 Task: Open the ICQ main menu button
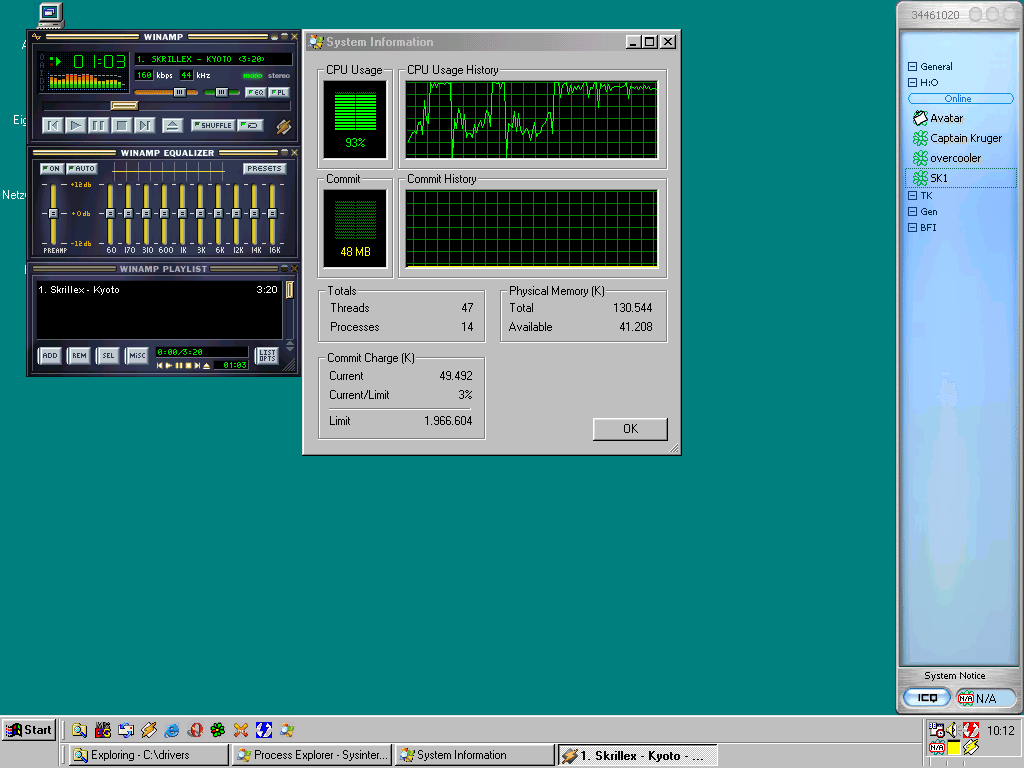927,698
